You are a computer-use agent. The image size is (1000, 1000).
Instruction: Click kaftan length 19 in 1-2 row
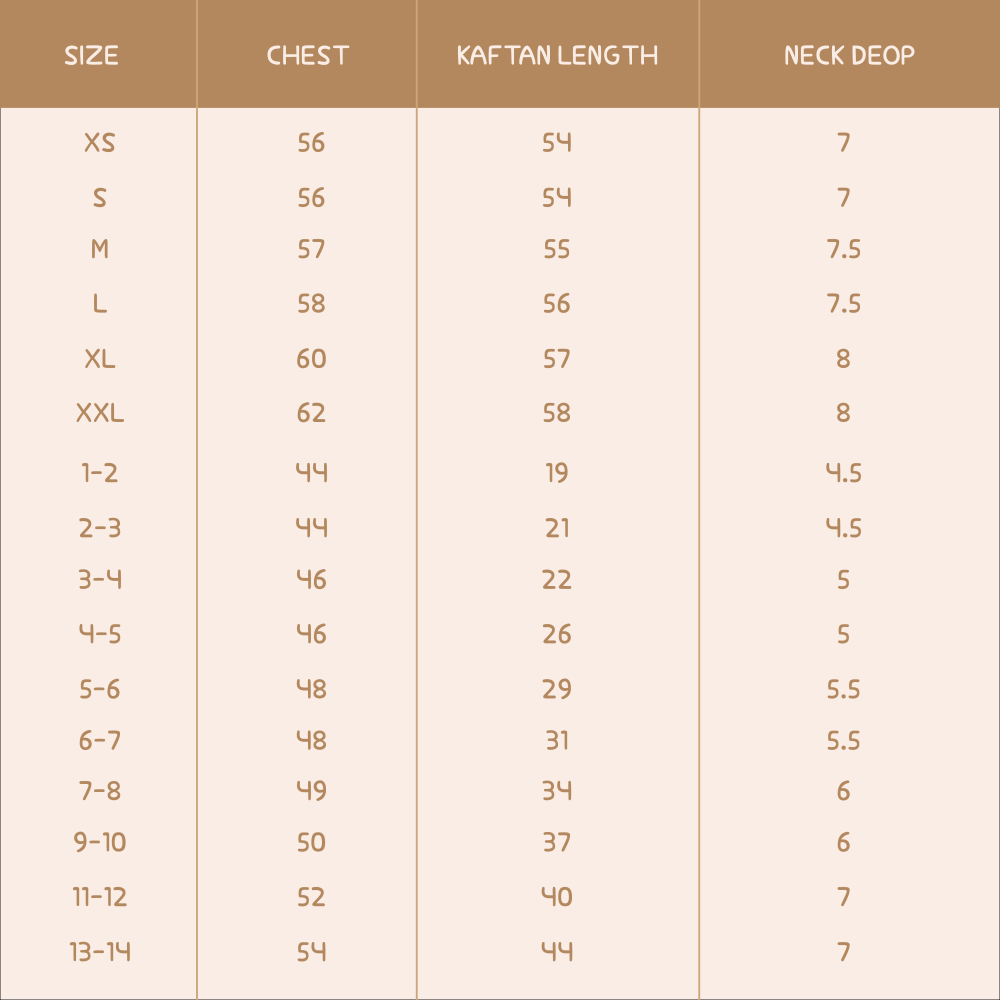pyautogui.click(x=557, y=473)
